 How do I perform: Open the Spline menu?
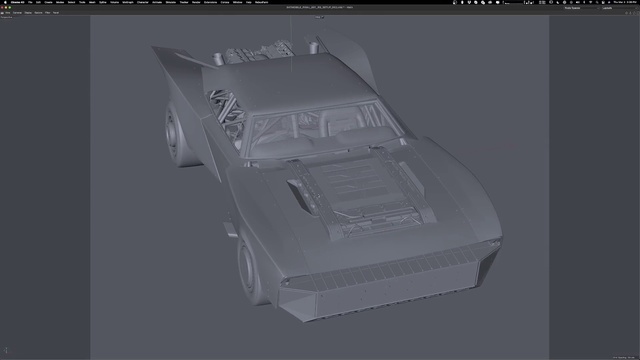pos(103,2)
